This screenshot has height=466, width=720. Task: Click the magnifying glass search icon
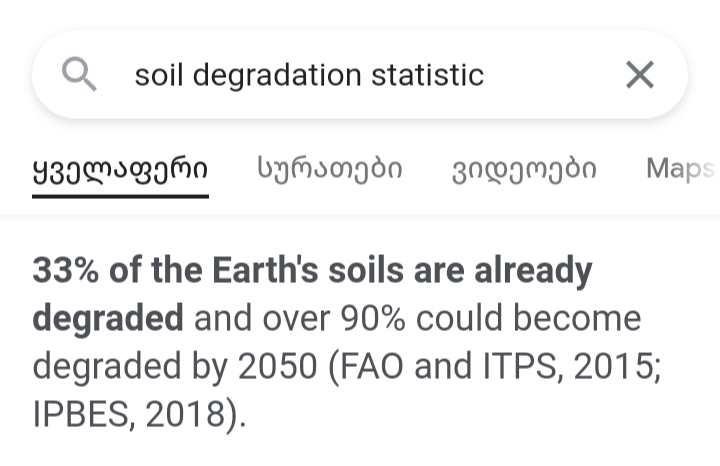coord(79,74)
